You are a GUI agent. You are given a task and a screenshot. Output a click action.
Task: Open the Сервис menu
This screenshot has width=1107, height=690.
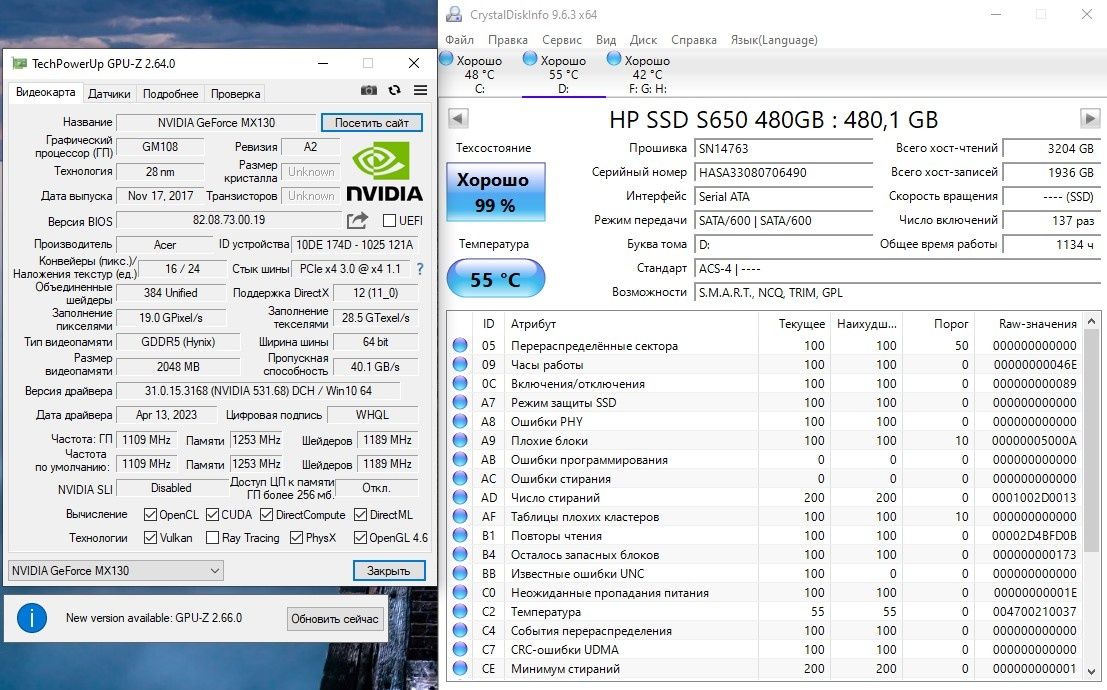(562, 40)
